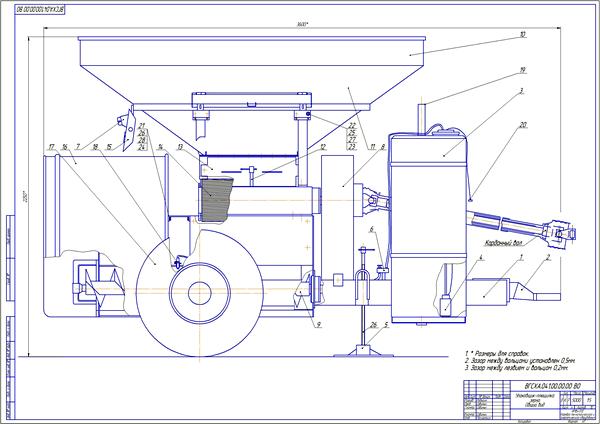The width and height of the screenshot is (600, 424).
Task: Click note 1 '* Размеры для справок'
Action: pyautogui.click(x=497, y=353)
